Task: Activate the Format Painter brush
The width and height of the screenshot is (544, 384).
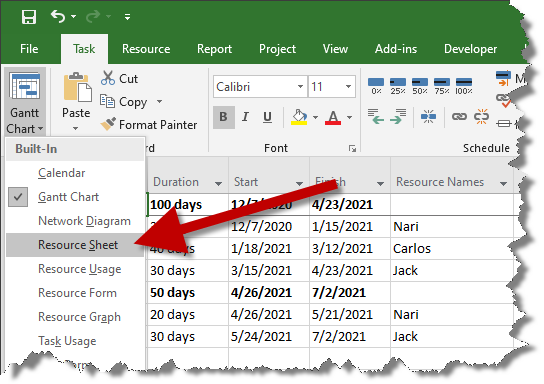Action: coord(148,125)
